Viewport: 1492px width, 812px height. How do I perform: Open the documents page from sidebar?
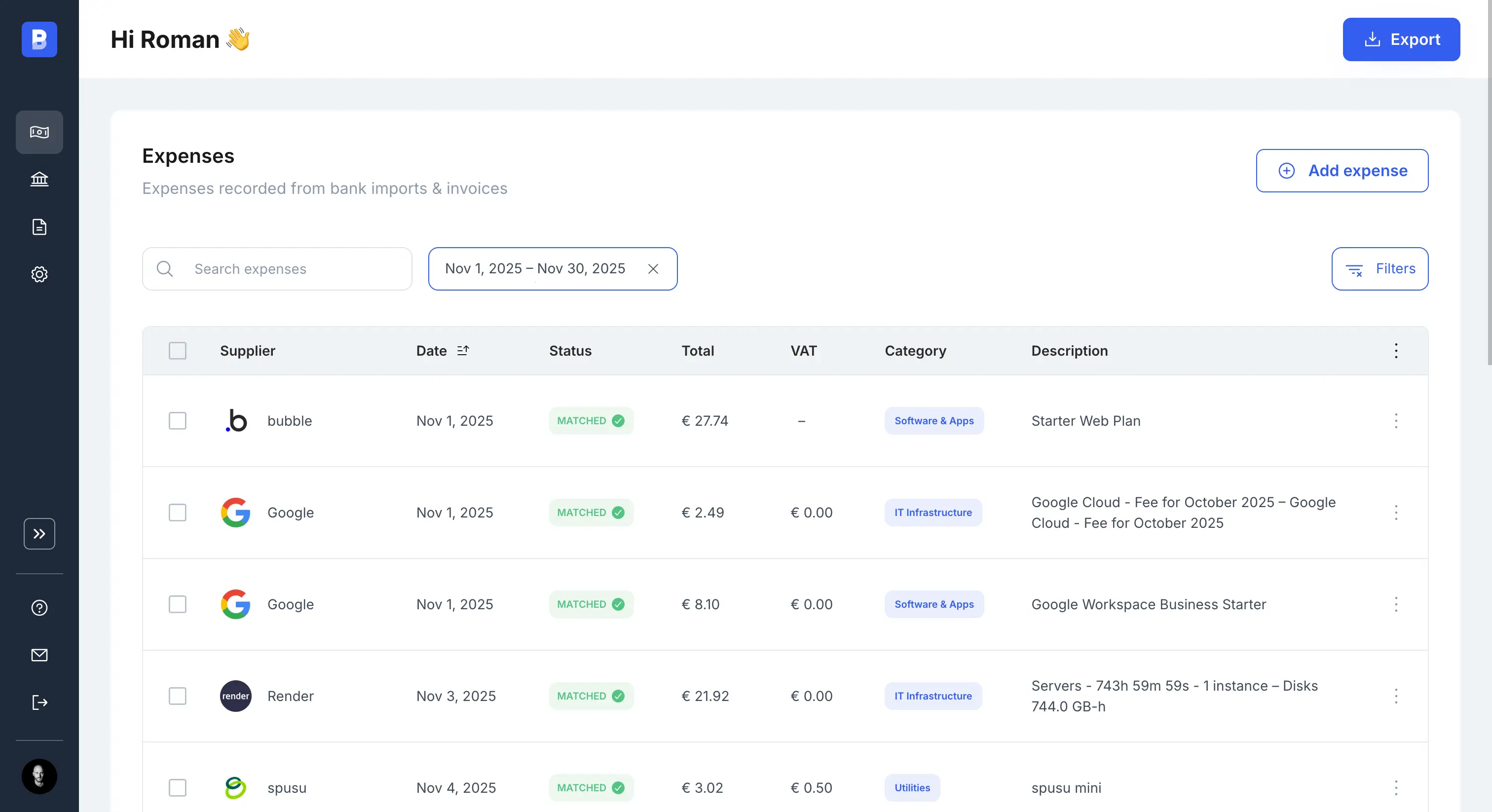pyautogui.click(x=39, y=226)
